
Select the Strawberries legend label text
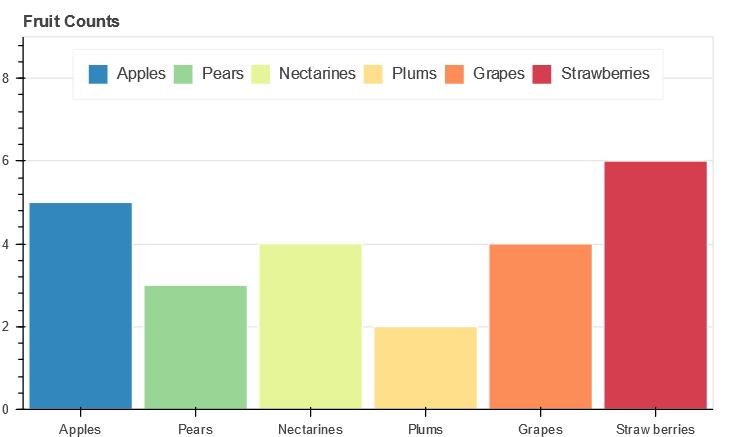click(x=605, y=74)
